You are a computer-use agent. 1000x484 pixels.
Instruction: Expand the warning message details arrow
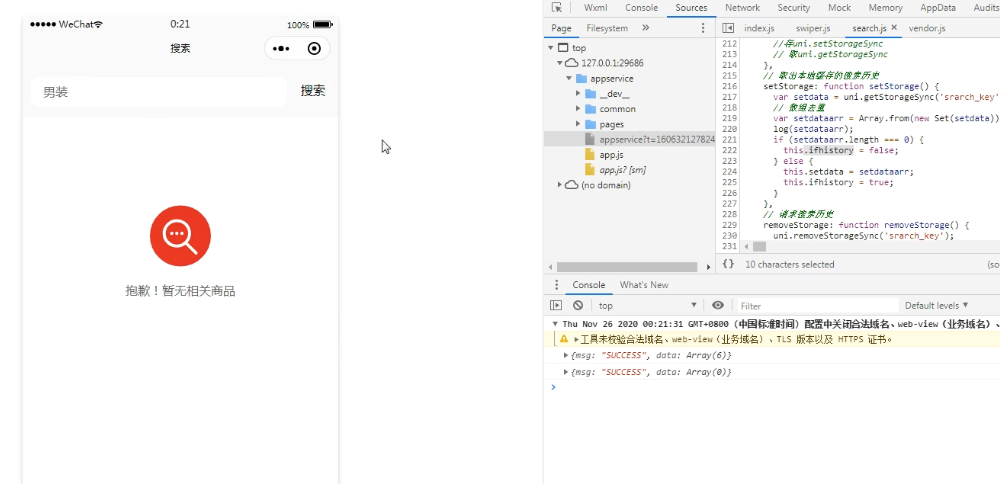(577, 339)
